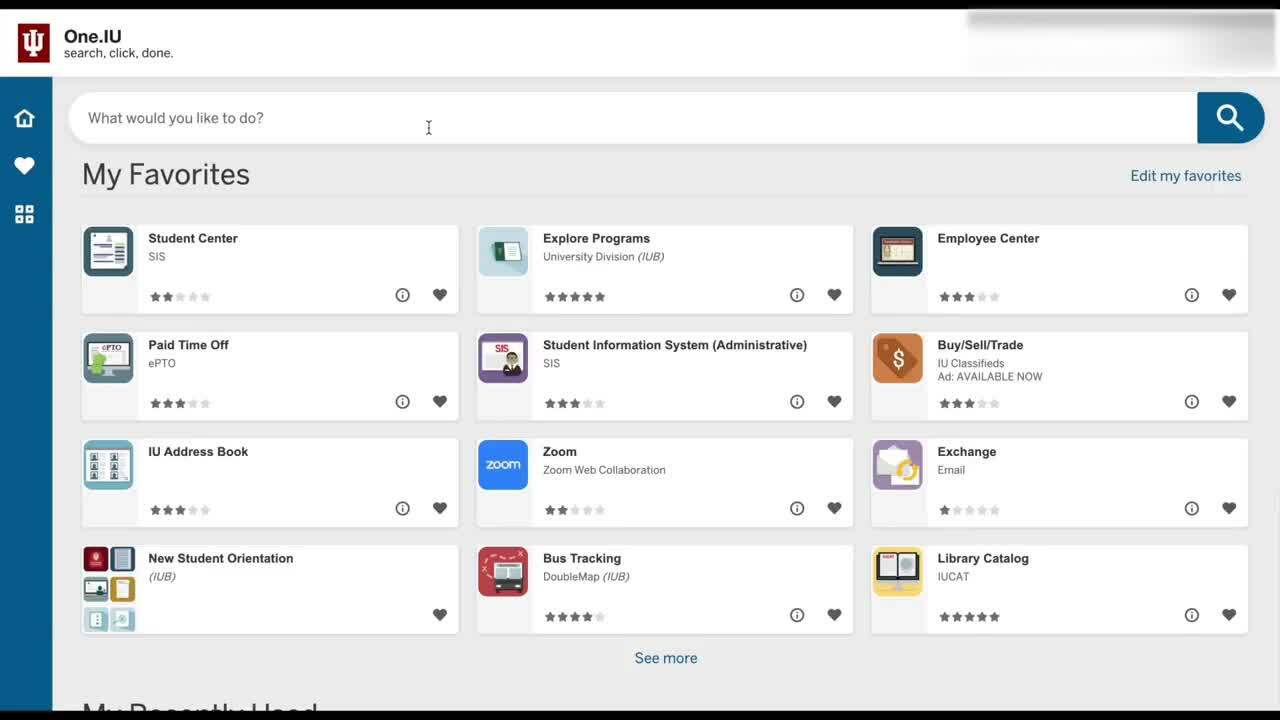Open the Student Center app icon
Screen dimensions: 1280x720
108,251
